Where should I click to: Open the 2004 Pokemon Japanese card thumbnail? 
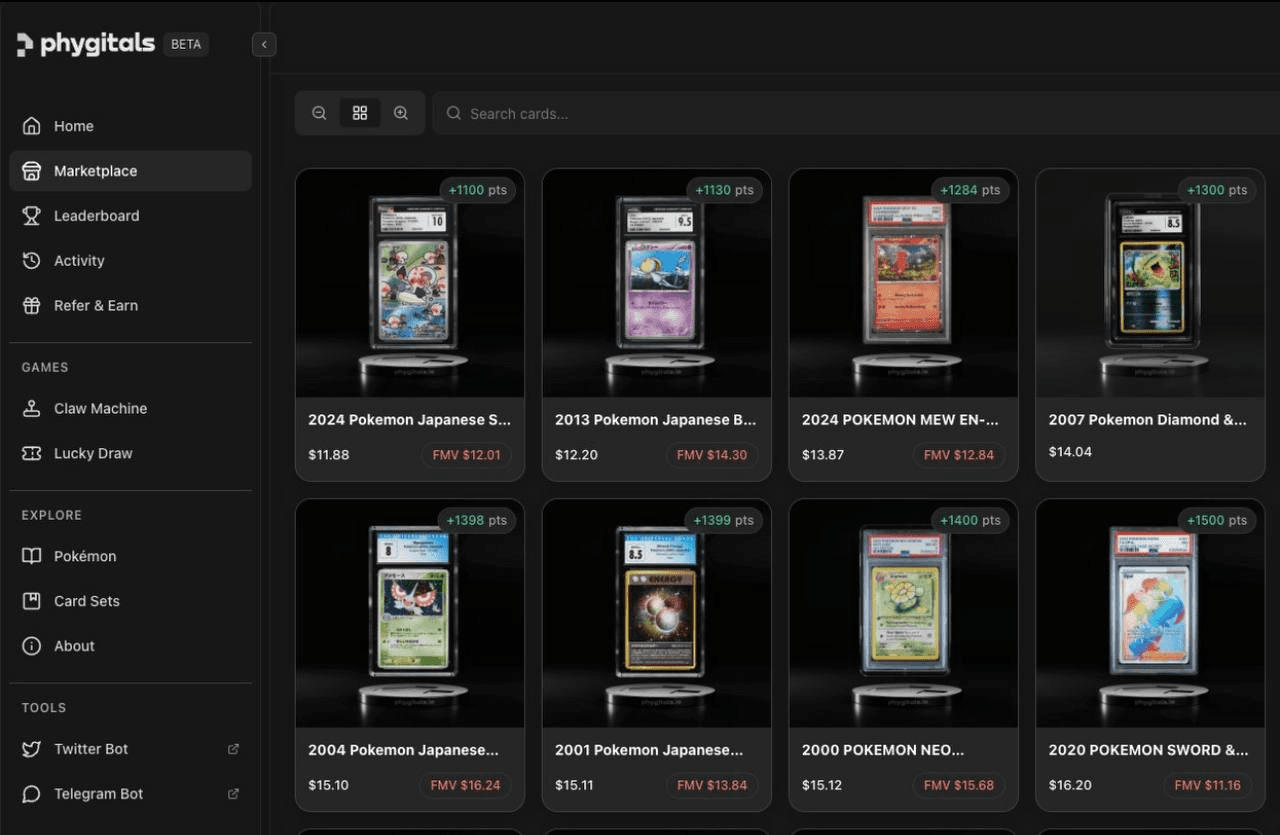[410, 613]
